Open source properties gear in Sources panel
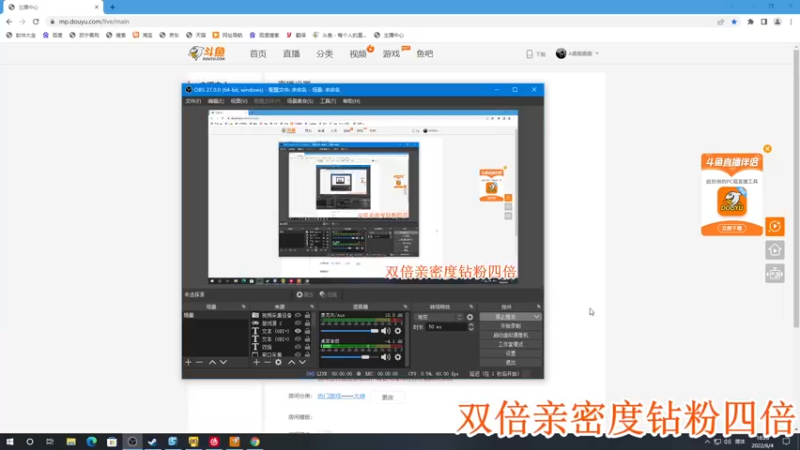 pyautogui.click(x=279, y=362)
